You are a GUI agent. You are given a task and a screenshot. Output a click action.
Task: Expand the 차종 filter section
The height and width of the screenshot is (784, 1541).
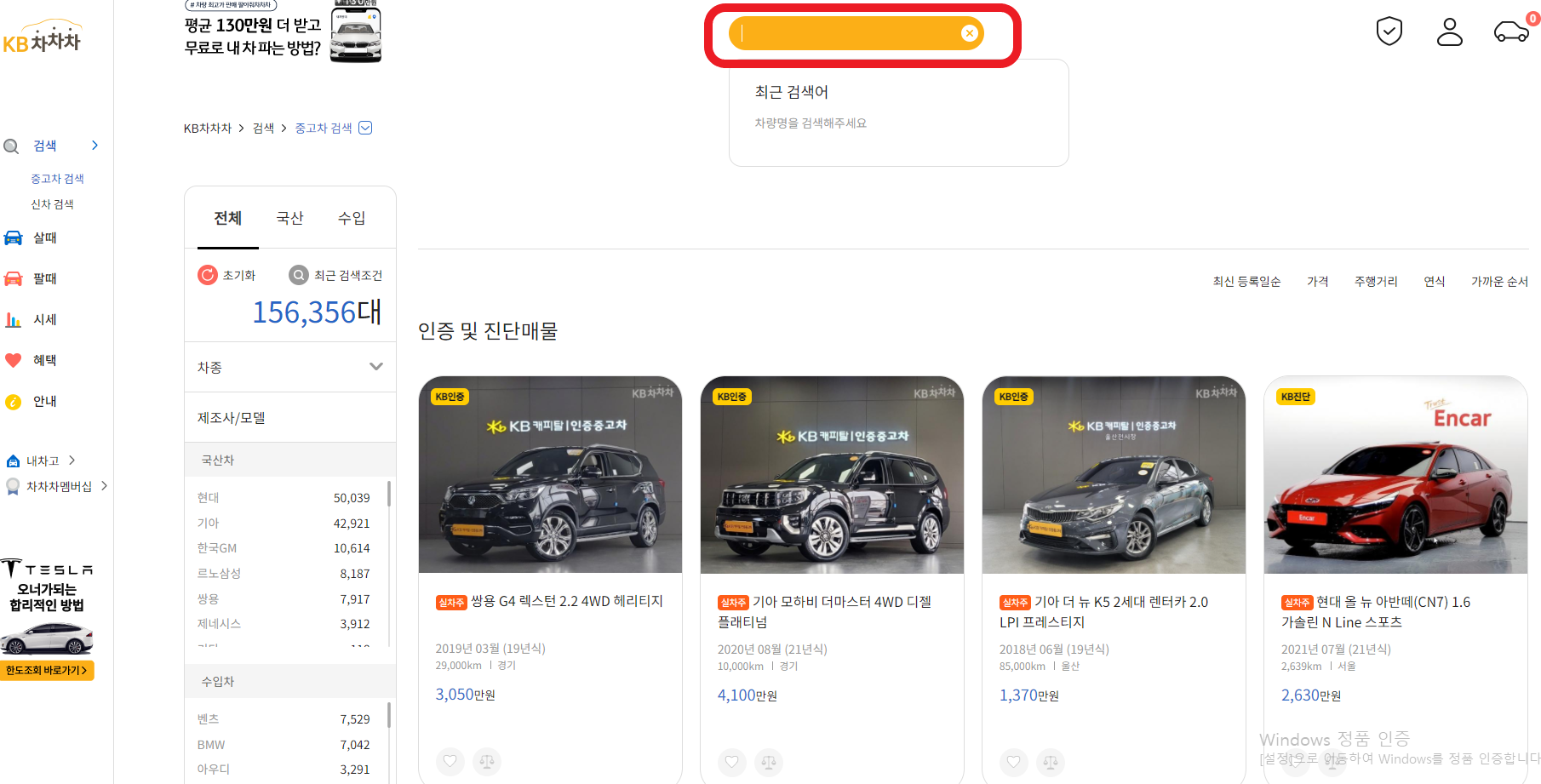tap(290, 367)
